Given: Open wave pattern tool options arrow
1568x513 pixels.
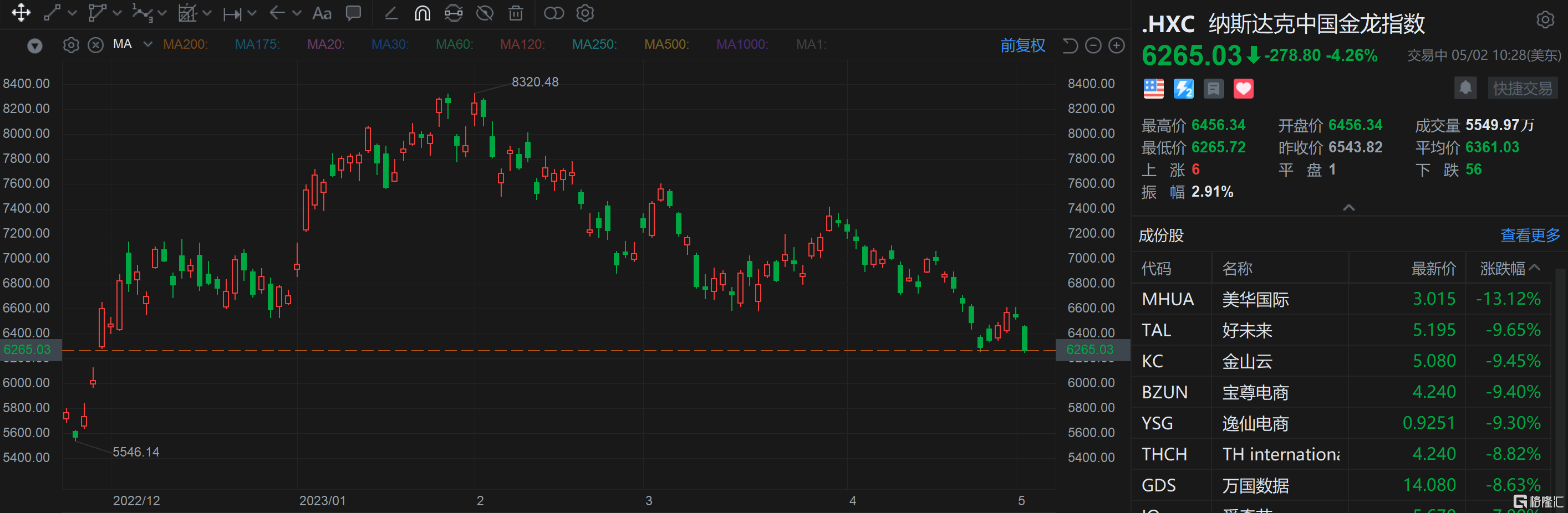Looking at the screenshot, I should tap(162, 13).
